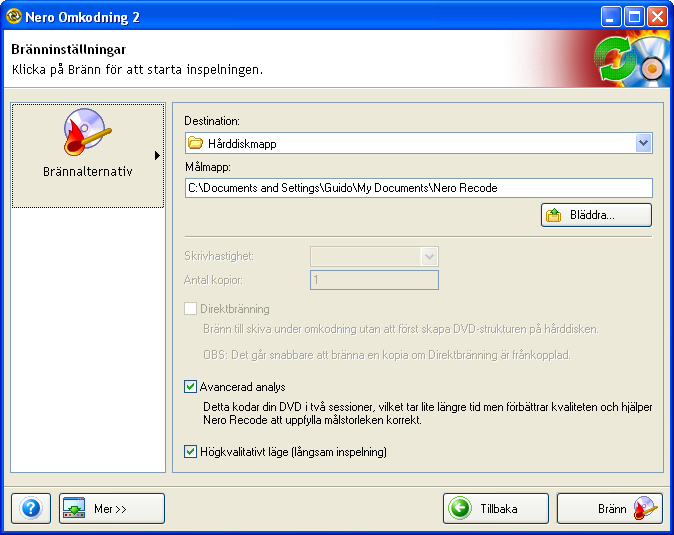This screenshot has width=674, height=535.
Task: Click the Bränninställningar heading
Action: [x=69, y=49]
